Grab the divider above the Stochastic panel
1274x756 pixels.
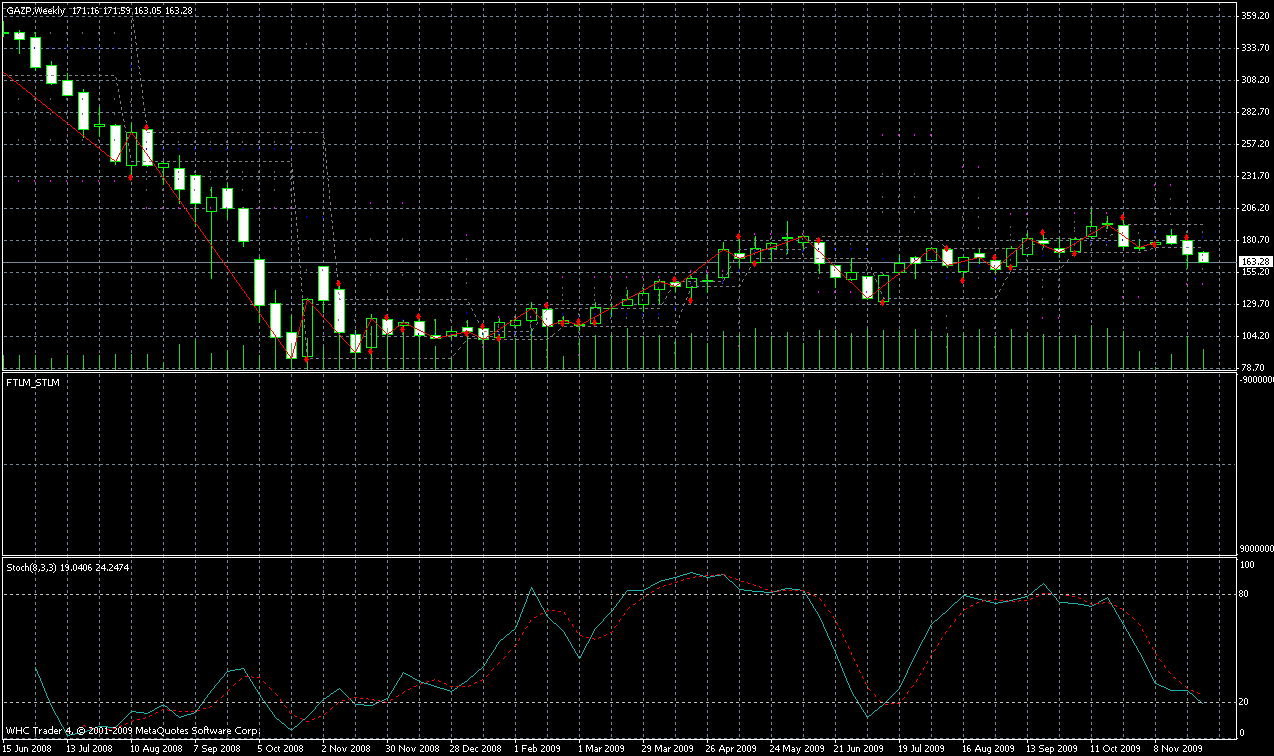620,556
